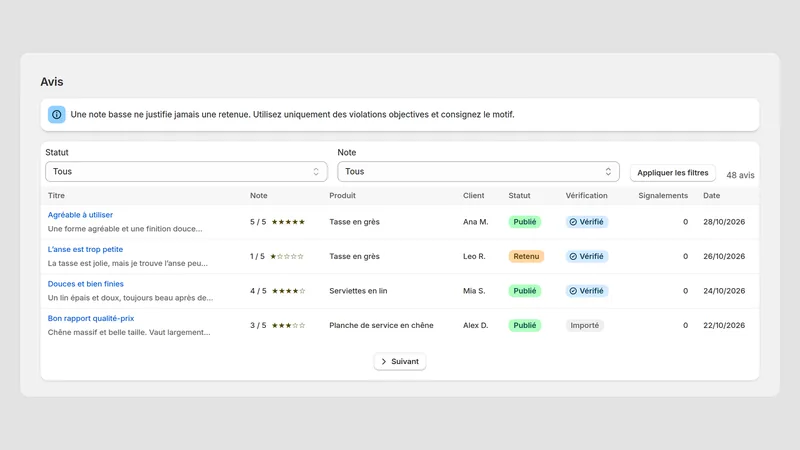Click the blue info icon in banner
Viewport: 800px width, 450px height.
pos(57,114)
